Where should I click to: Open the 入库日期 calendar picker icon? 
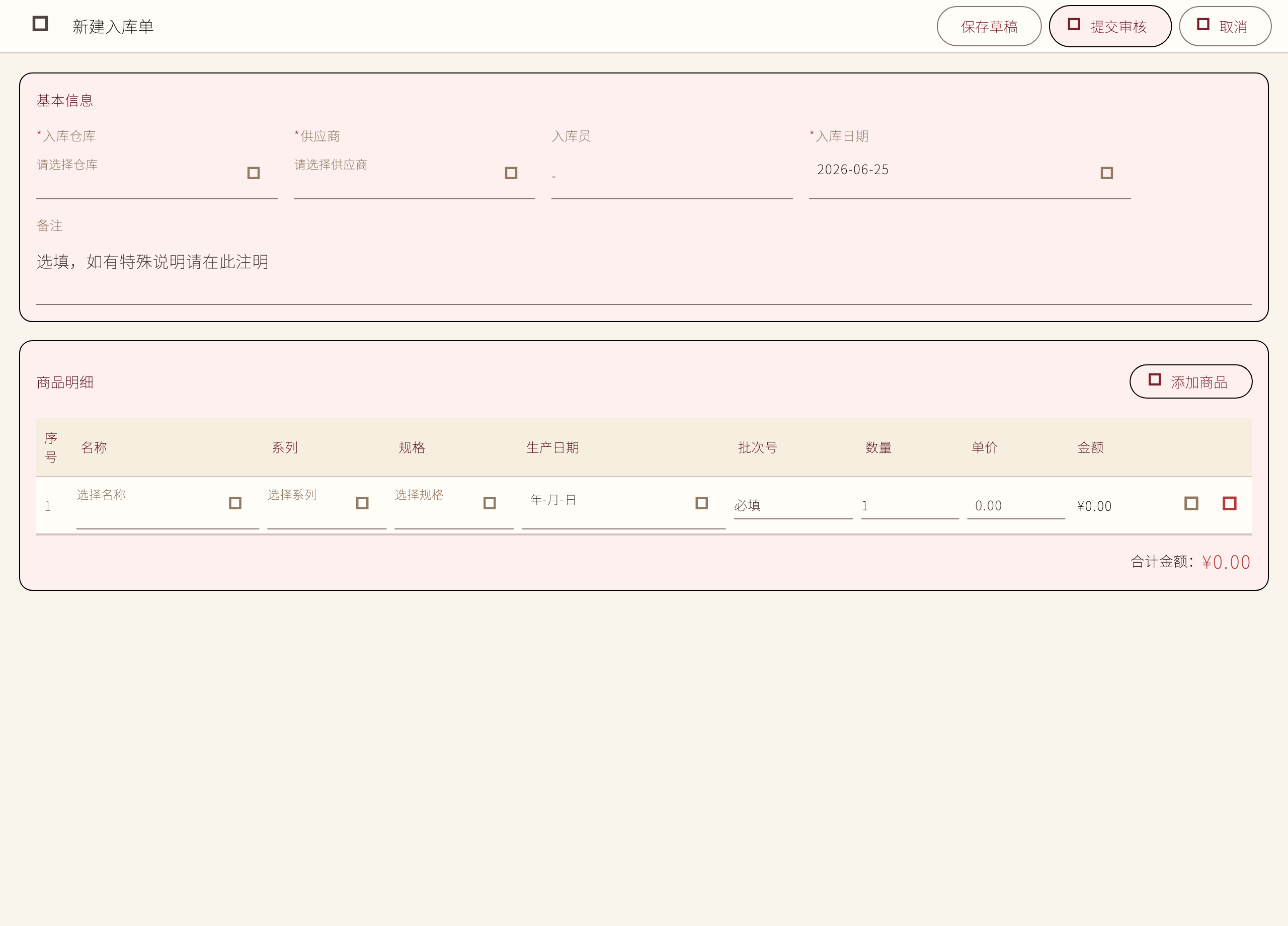(x=1107, y=173)
